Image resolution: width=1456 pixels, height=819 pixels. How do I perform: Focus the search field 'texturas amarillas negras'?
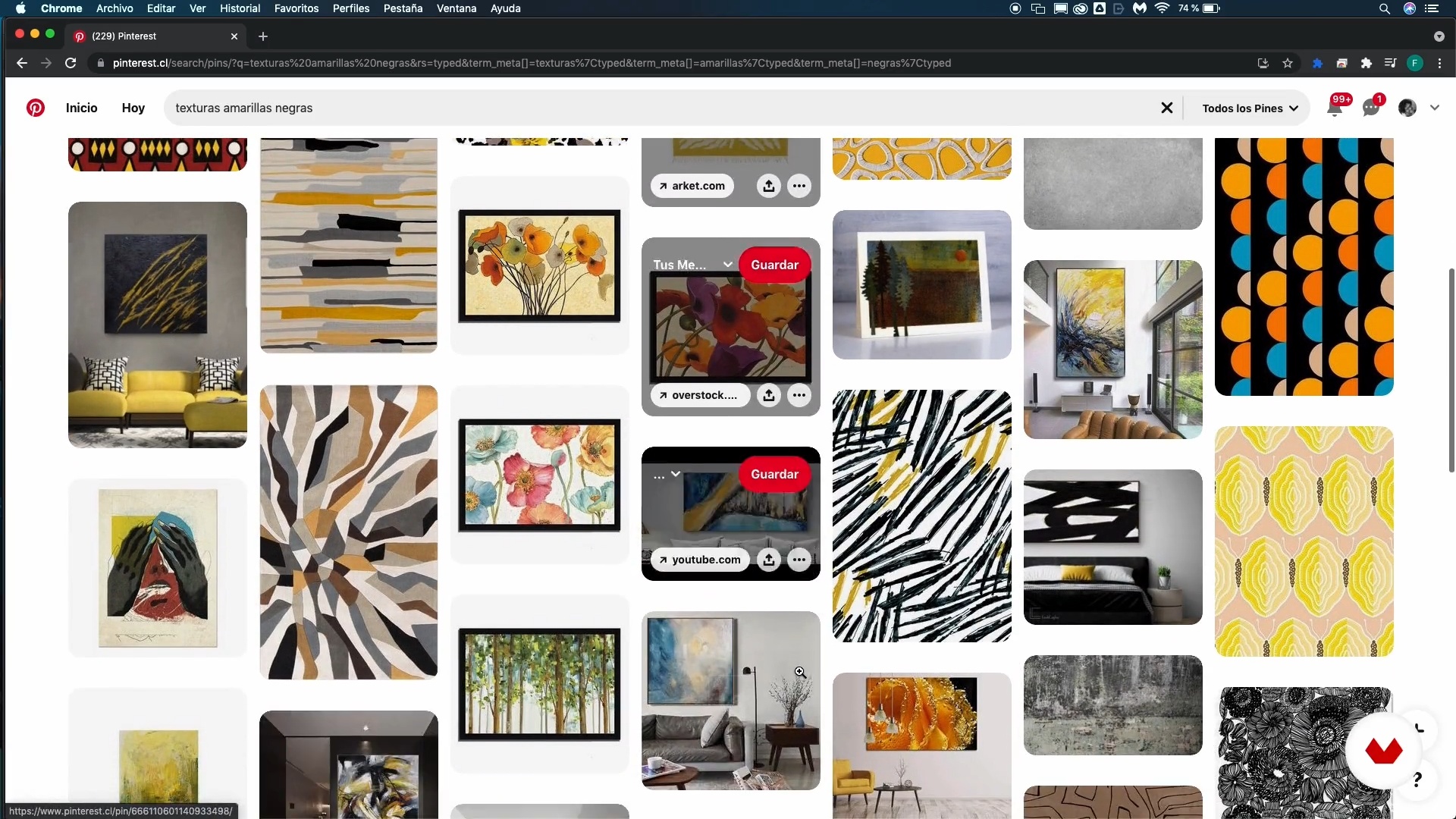660,108
